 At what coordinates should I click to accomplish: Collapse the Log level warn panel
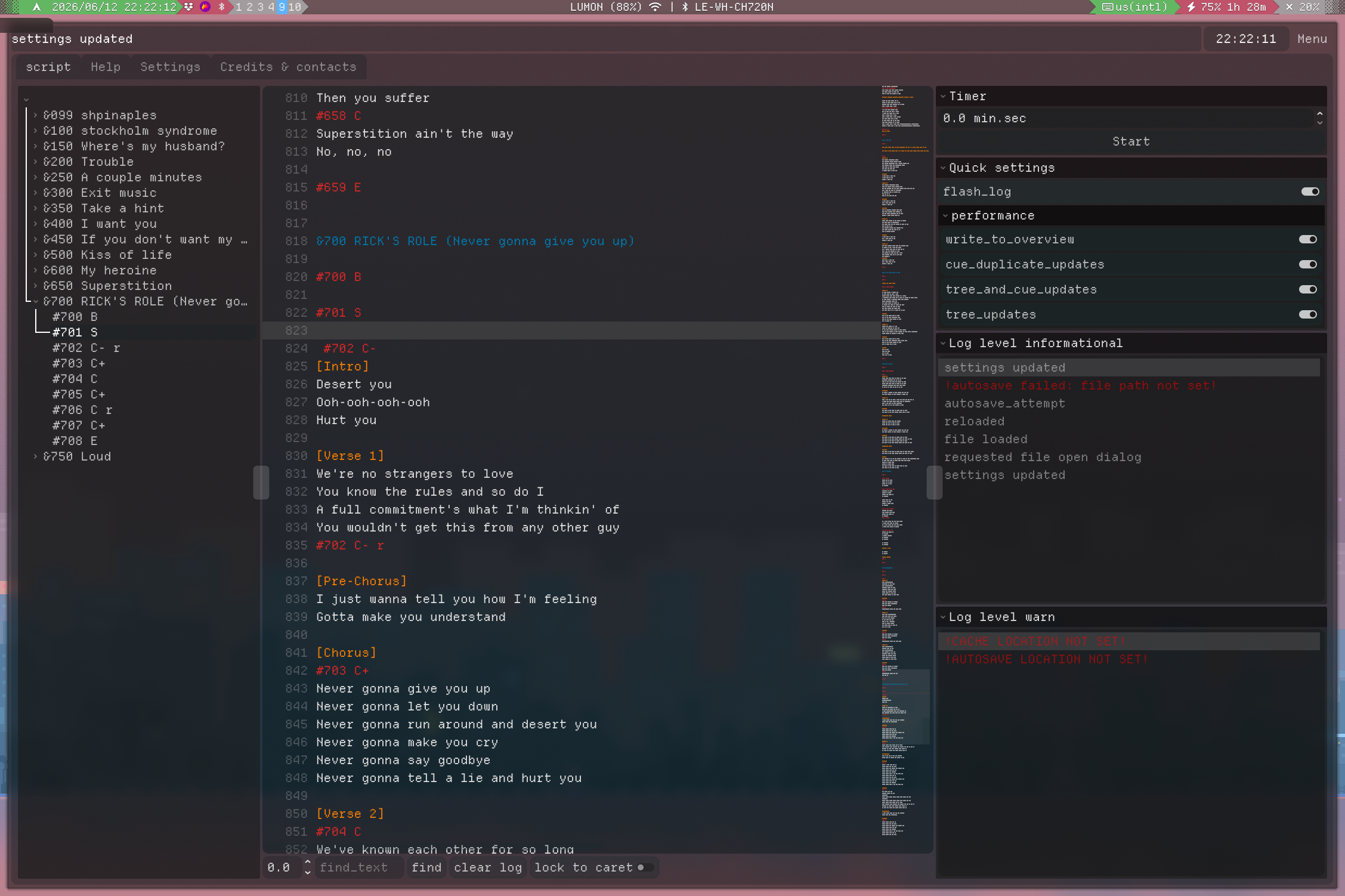943,617
